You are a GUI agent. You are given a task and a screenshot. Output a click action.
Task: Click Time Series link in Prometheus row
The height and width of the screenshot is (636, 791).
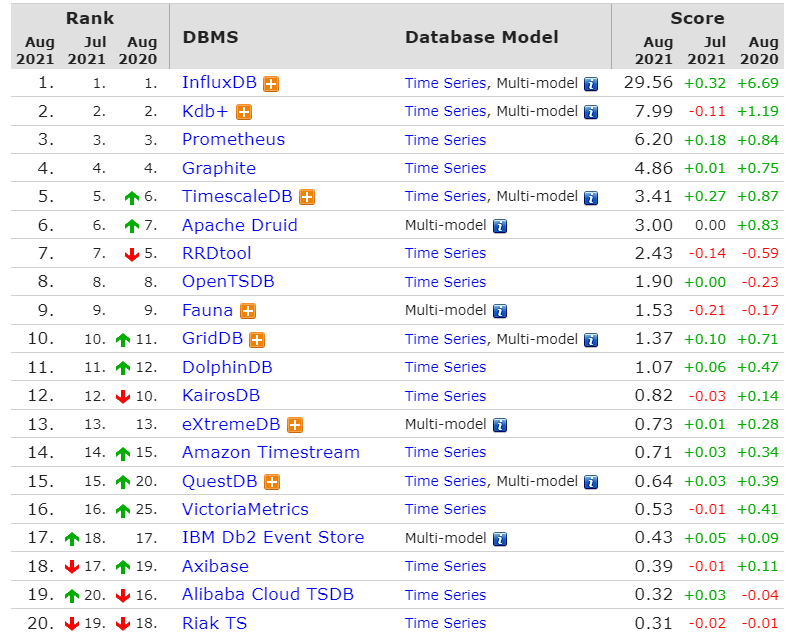pyautogui.click(x=445, y=140)
